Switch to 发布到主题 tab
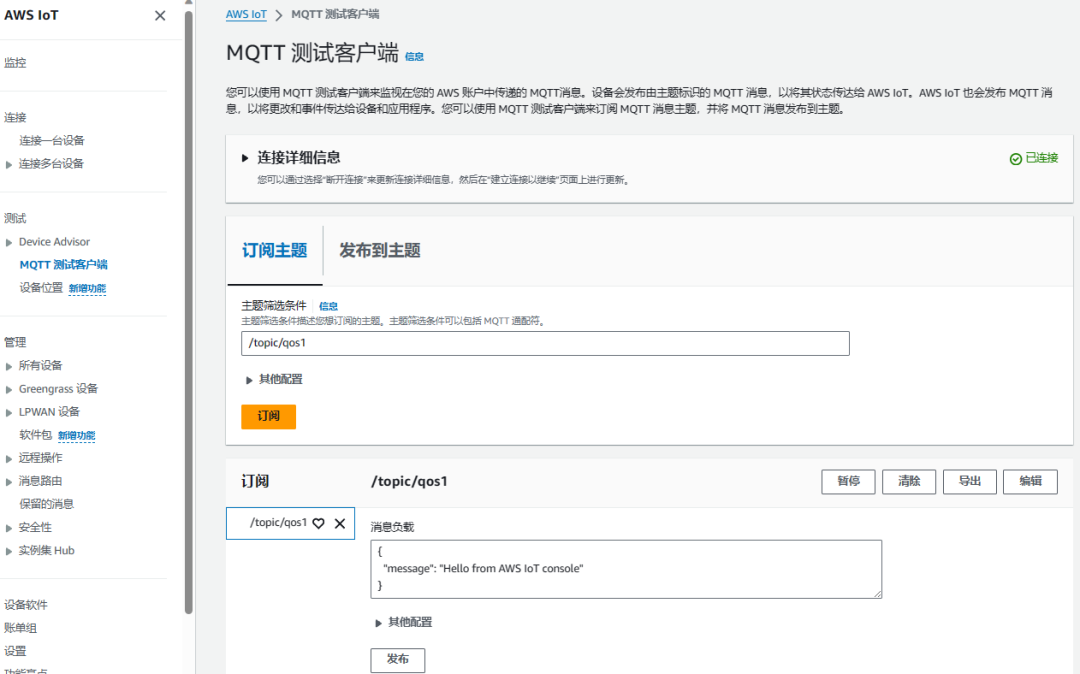The width and height of the screenshot is (1080, 674). pos(380,251)
